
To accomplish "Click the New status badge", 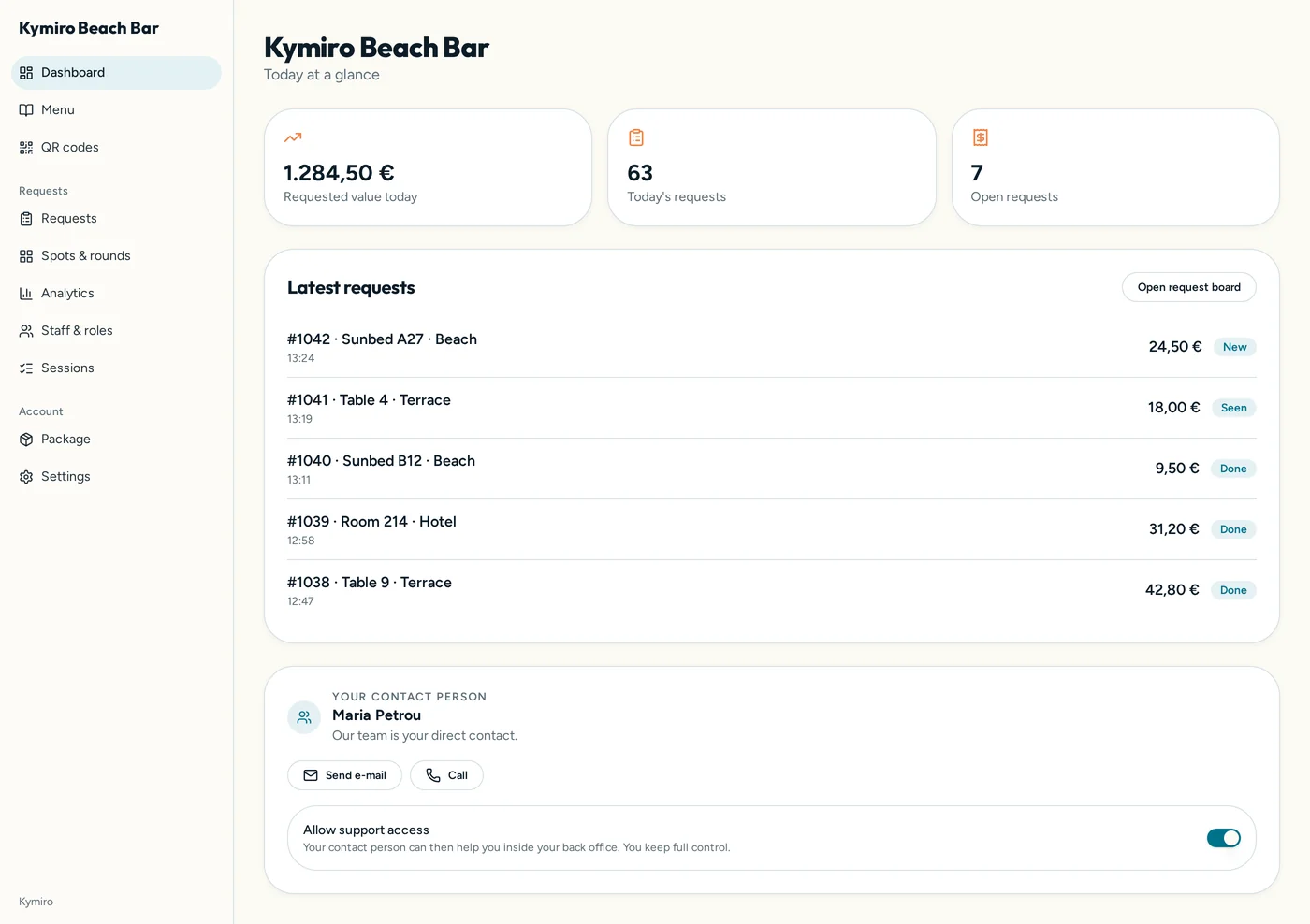I will pos(1234,347).
